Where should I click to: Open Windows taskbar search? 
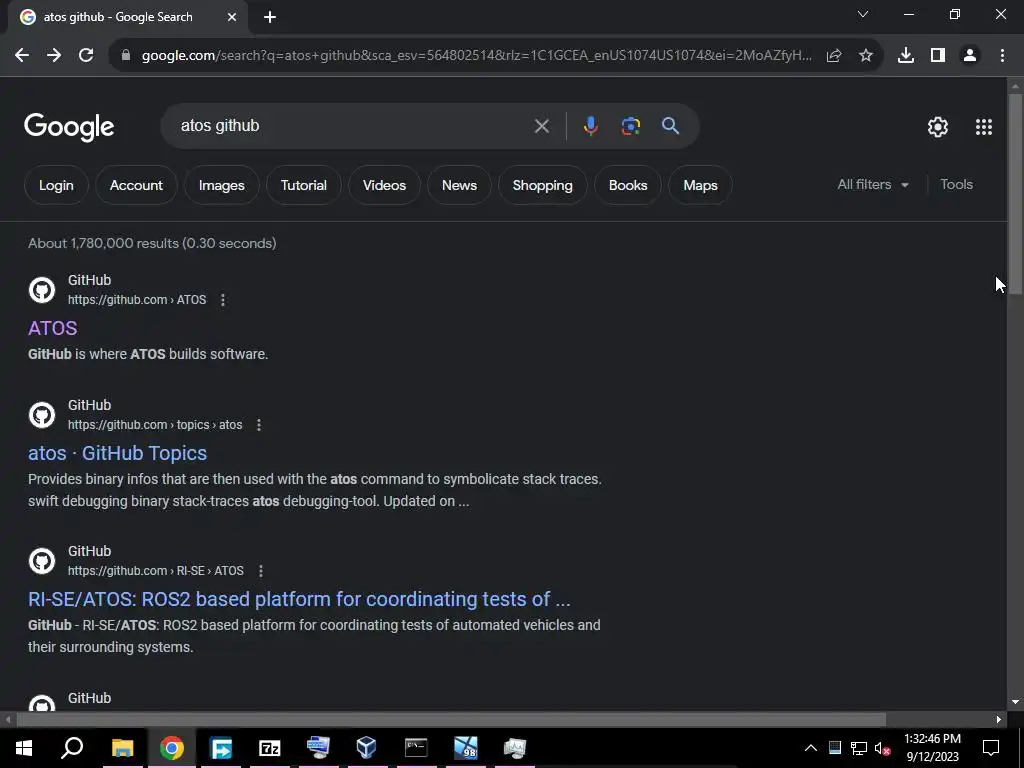(x=72, y=748)
